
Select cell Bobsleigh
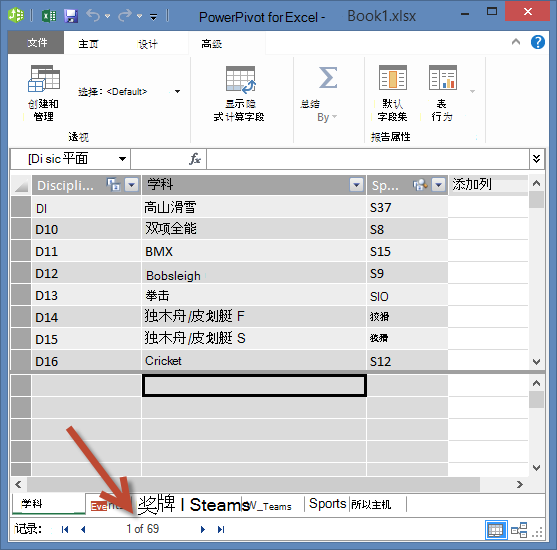click(254, 273)
